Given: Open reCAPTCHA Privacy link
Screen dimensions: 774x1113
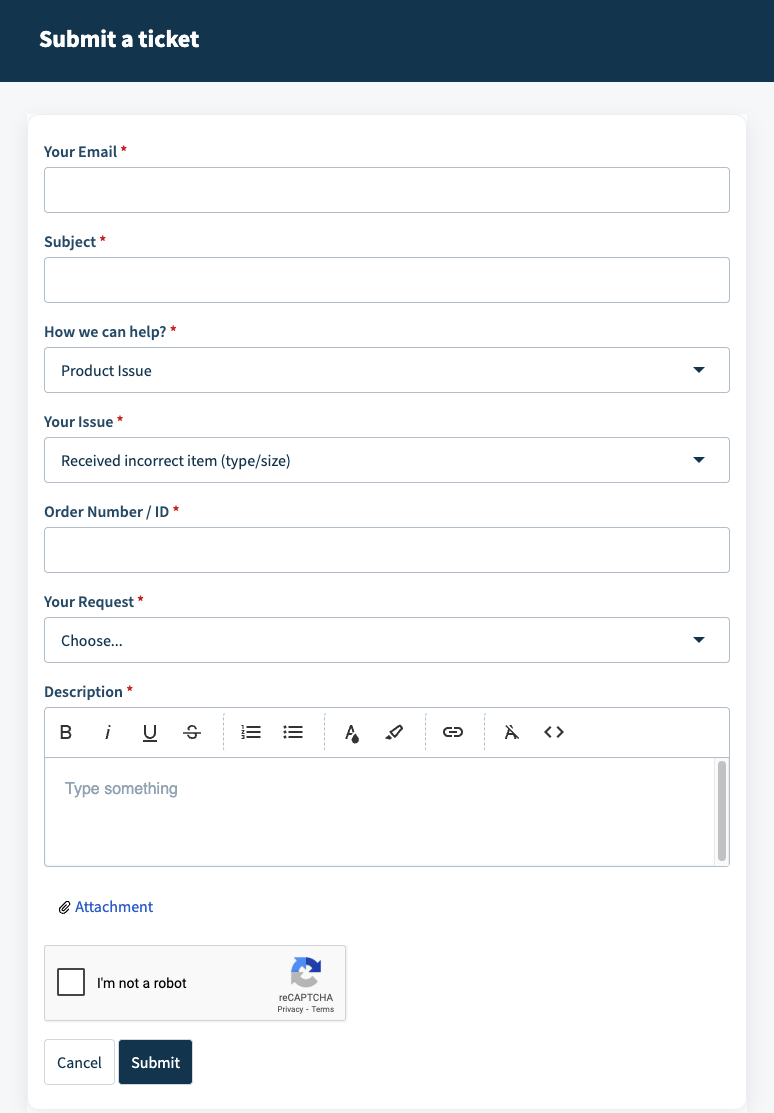Looking at the screenshot, I should (290, 1009).
